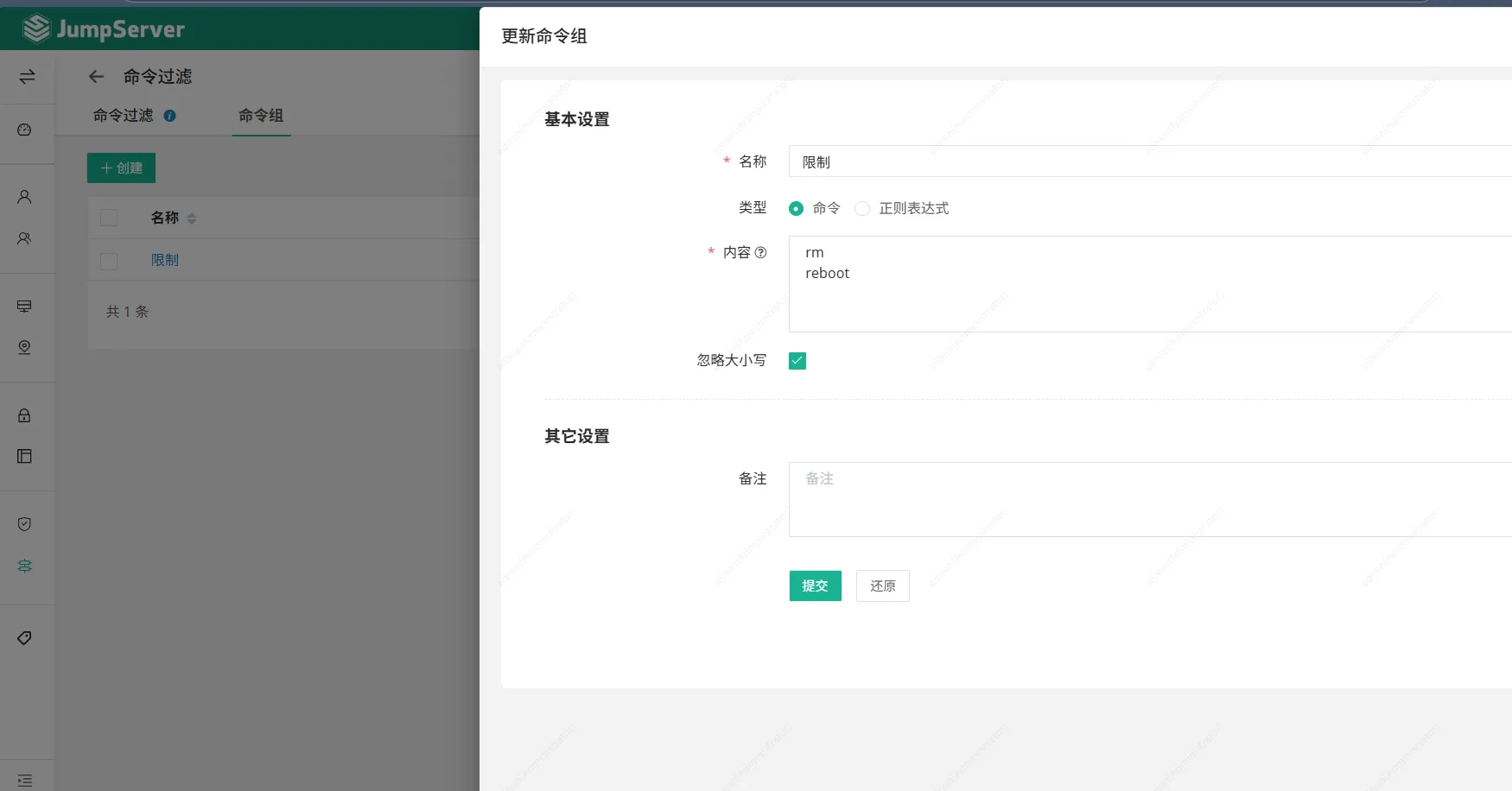1512x791 pixels.
Task: Open the view switcher at sidebar top
Action: coord(27,77)
